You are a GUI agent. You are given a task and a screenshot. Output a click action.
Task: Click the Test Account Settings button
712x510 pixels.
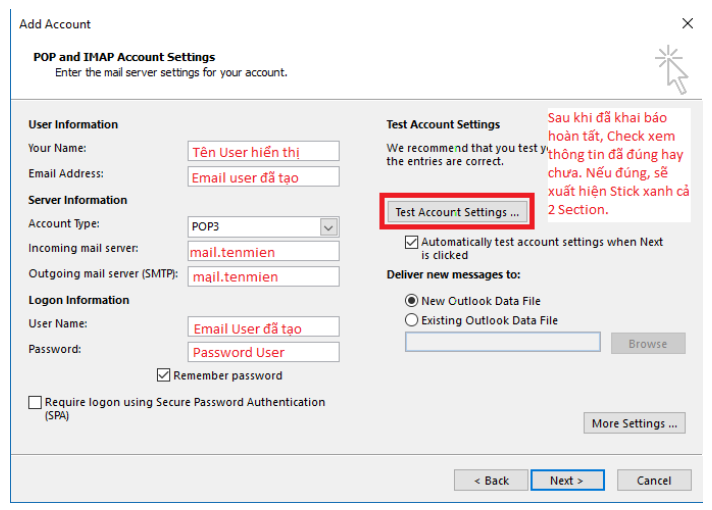tap(457, 212)
